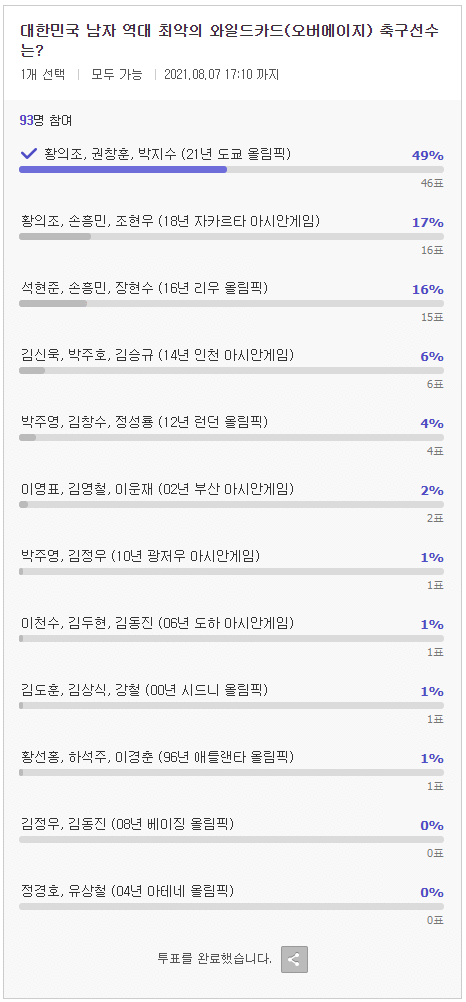Select the 96년 애틀랜타 올림픽 option
The image size is (466, 1002).
coord(231,769)
